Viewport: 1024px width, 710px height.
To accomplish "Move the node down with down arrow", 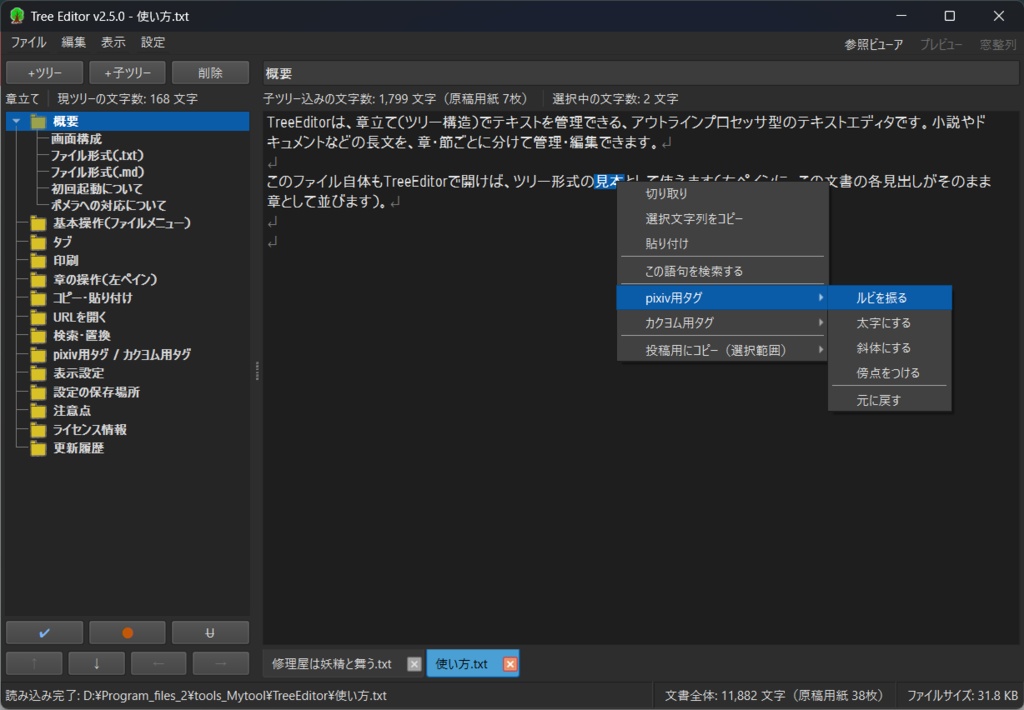I will point(97,663).
